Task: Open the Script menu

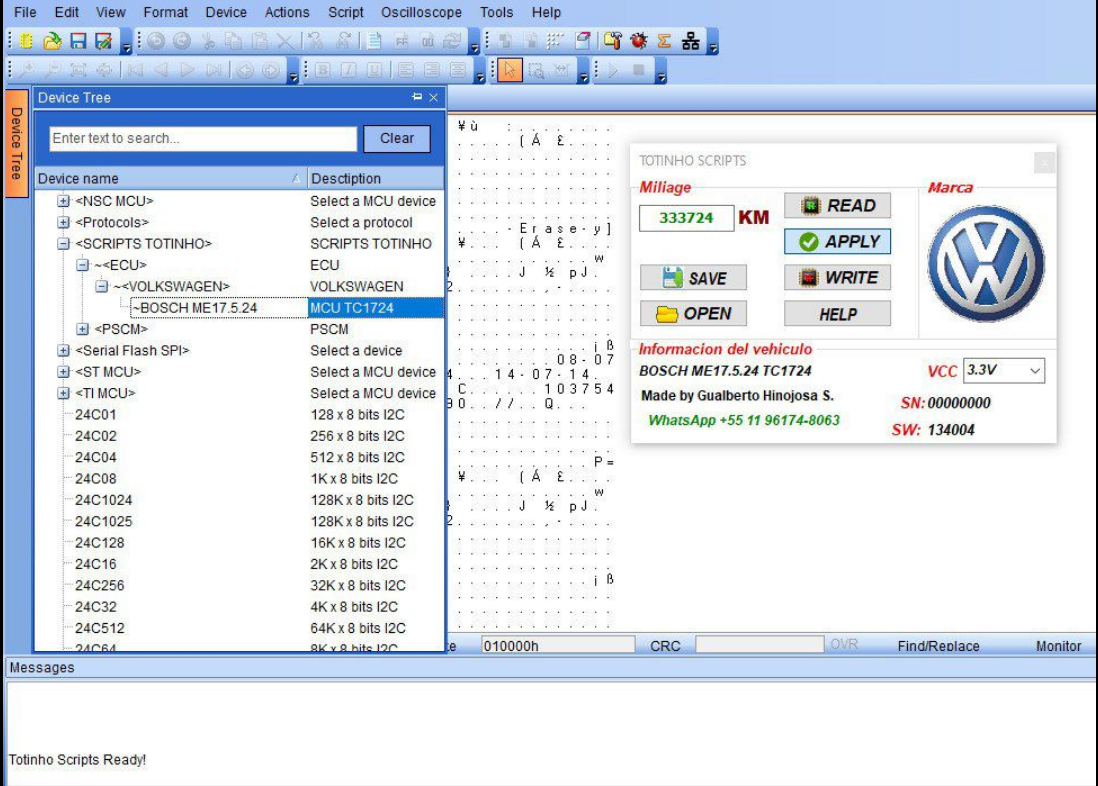Action: [346, 13]
